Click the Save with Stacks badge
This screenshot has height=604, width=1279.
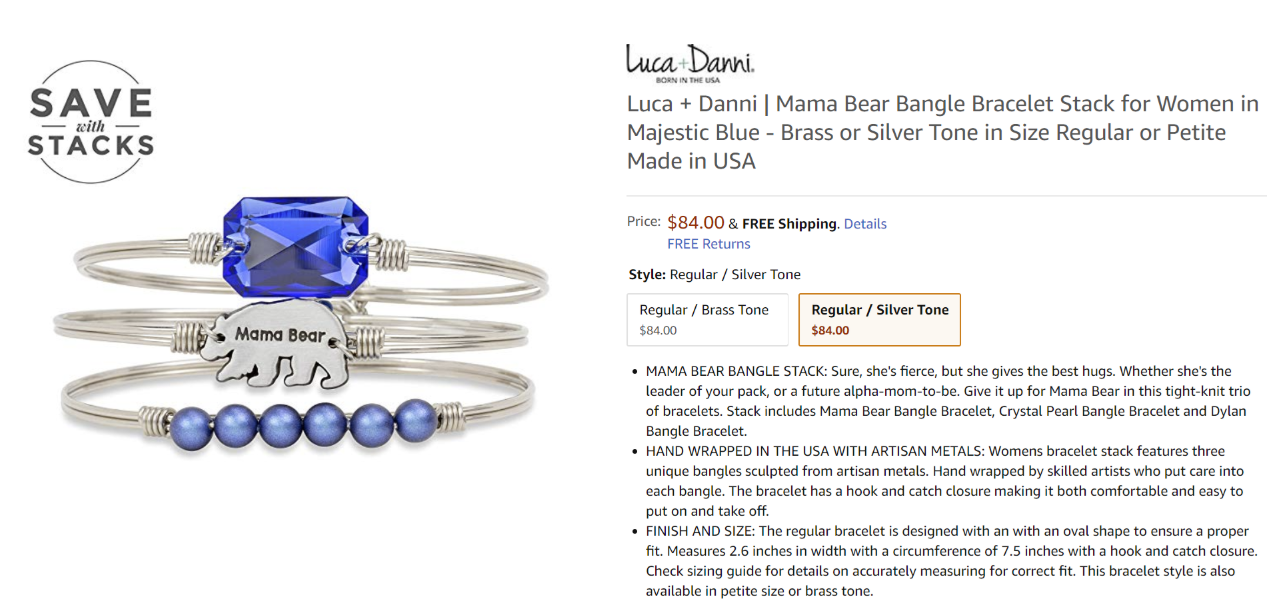[x=90, y=121]
